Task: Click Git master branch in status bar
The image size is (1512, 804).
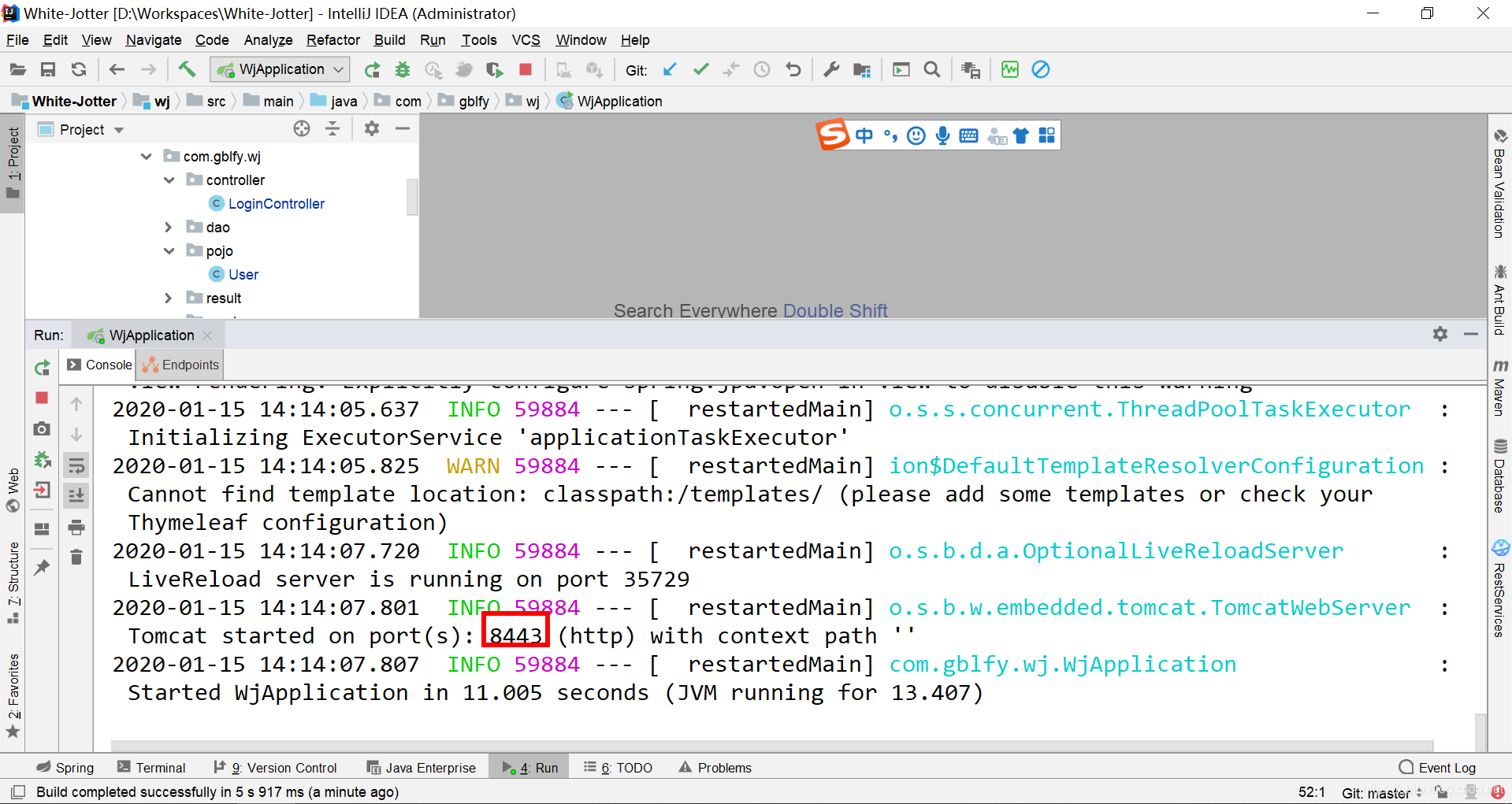Action: click(x=1382, y=793)
